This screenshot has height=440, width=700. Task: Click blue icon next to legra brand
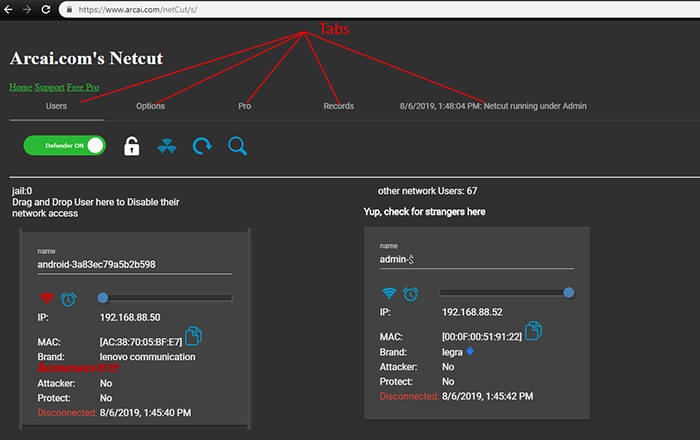(470, 351)
